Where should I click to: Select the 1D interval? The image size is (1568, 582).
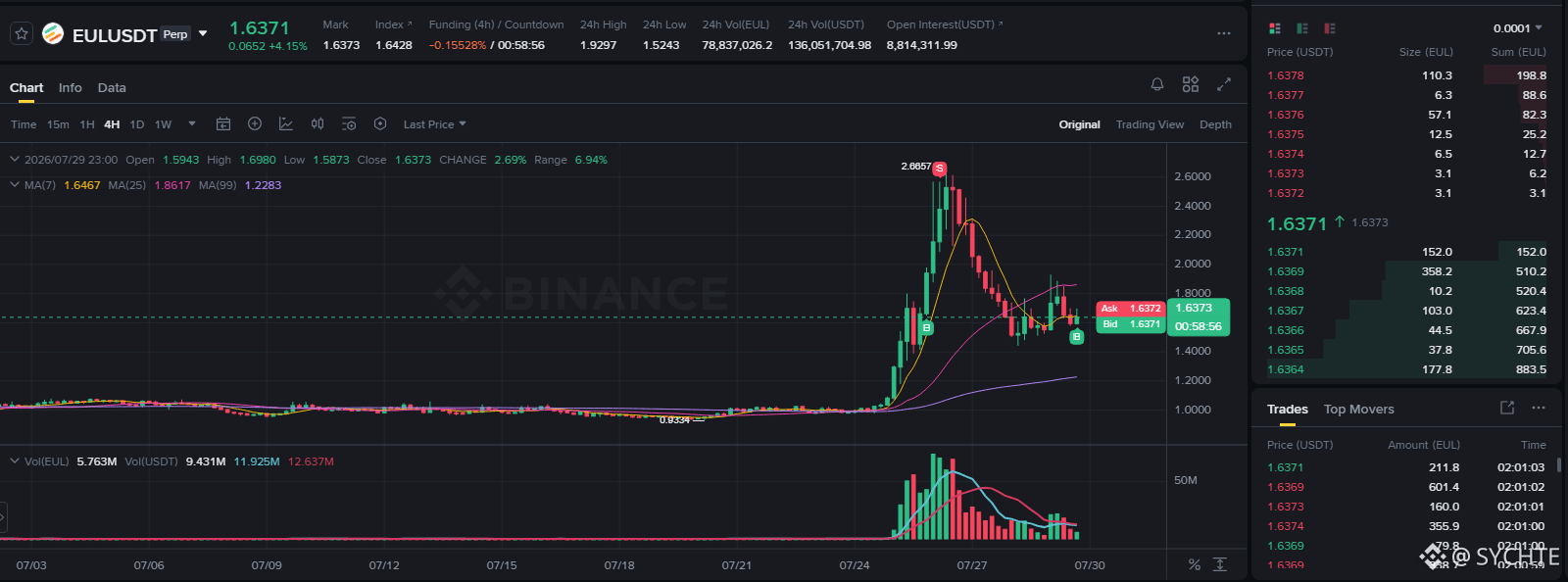137,124
